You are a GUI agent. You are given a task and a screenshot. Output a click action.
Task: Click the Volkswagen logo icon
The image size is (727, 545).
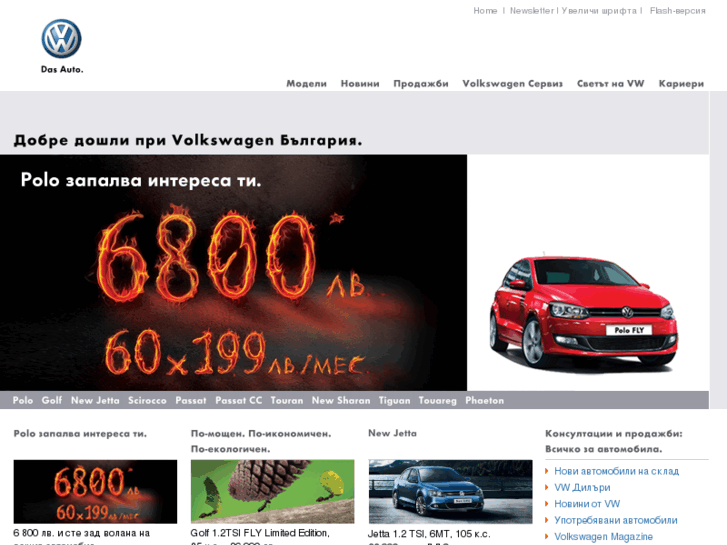point(61,38)
